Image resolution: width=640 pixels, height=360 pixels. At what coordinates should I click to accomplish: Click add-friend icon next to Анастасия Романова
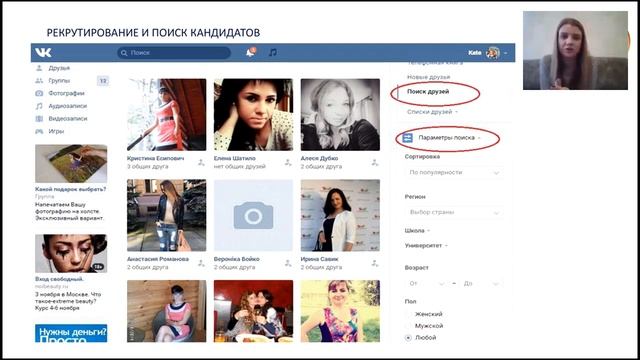[201, 263]
